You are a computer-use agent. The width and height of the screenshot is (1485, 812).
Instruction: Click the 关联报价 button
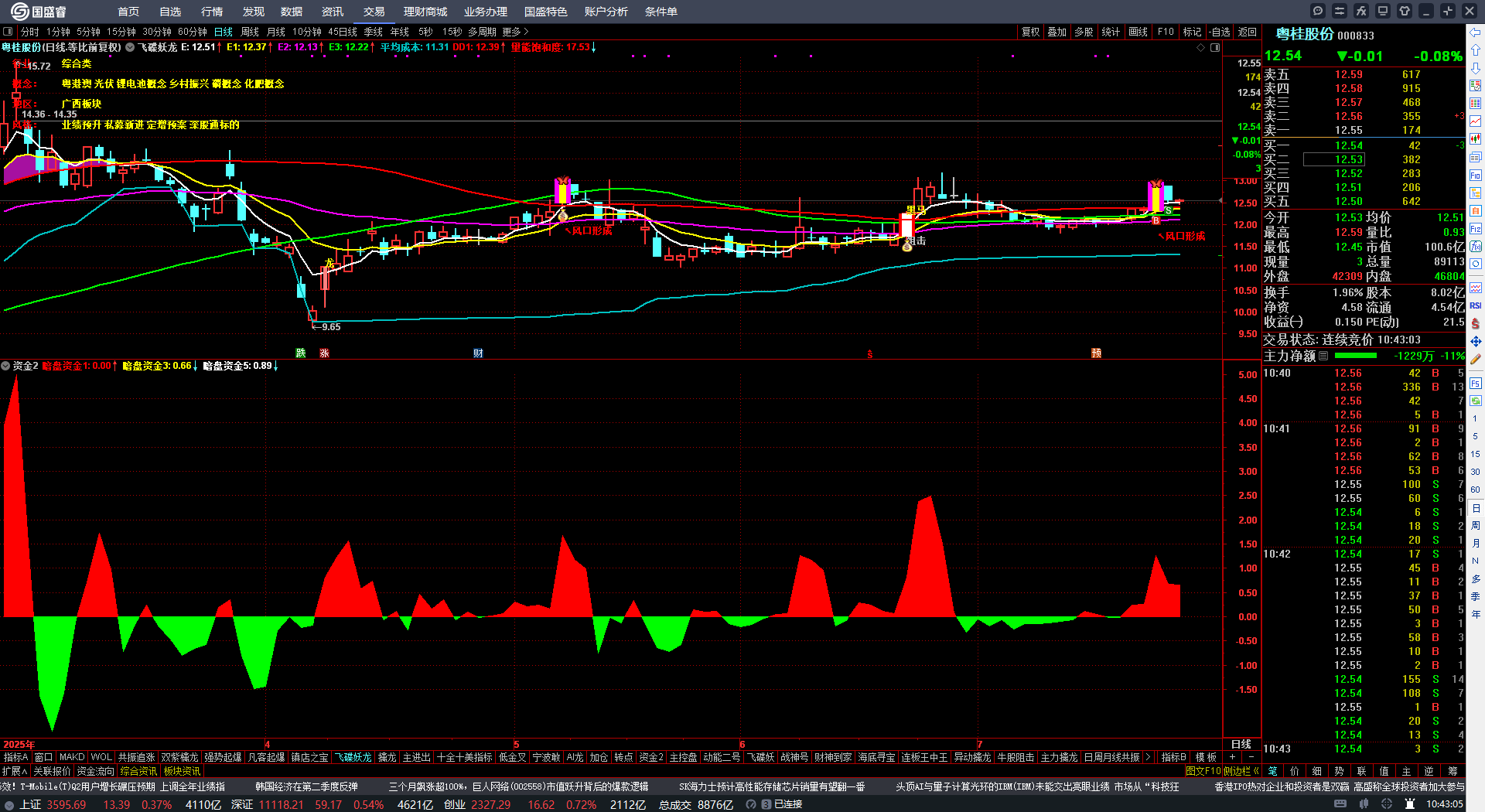click(x=52, y=771)
